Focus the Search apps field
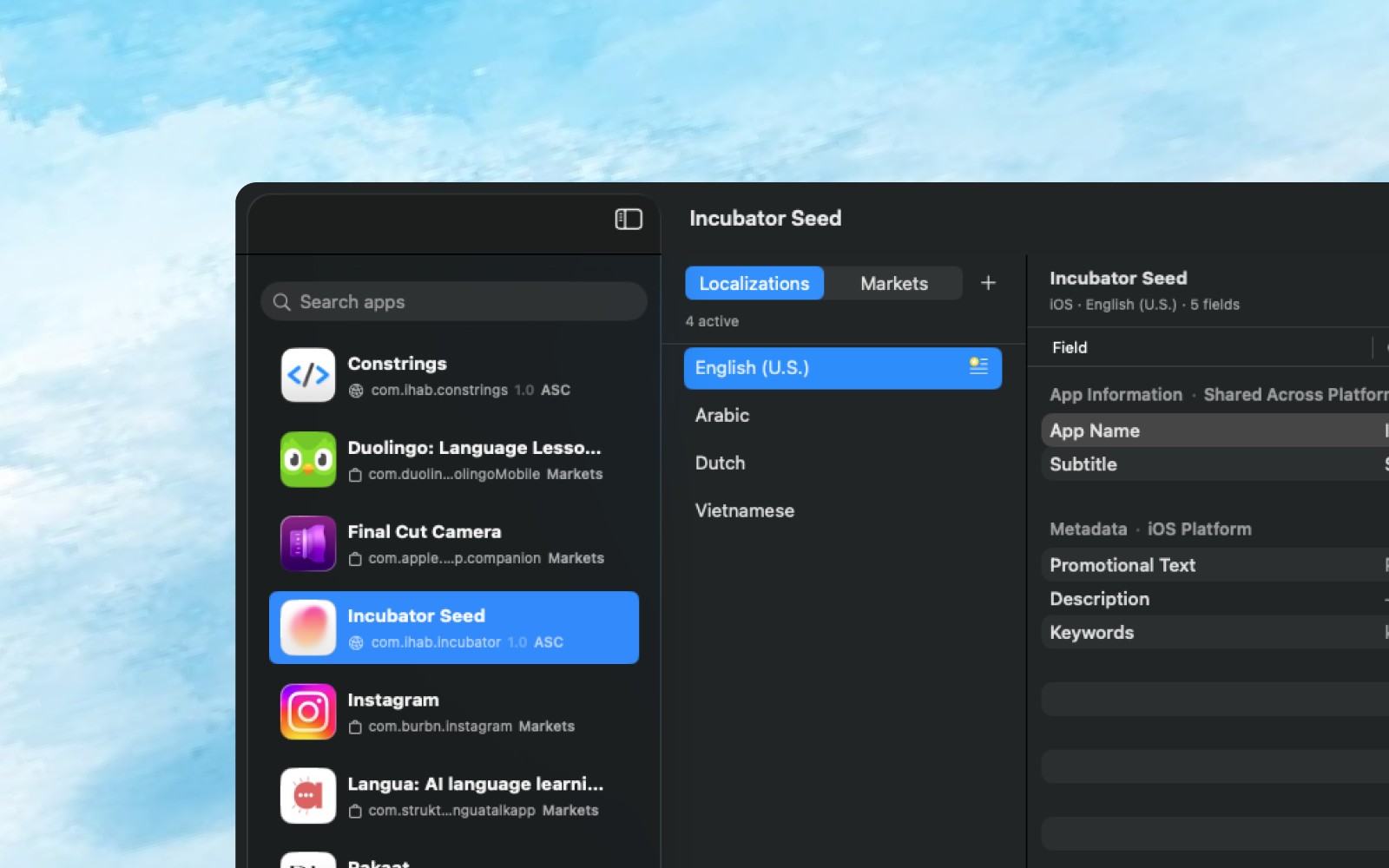The height and width of the screenshot is (868, 1389). click(454, 302)
